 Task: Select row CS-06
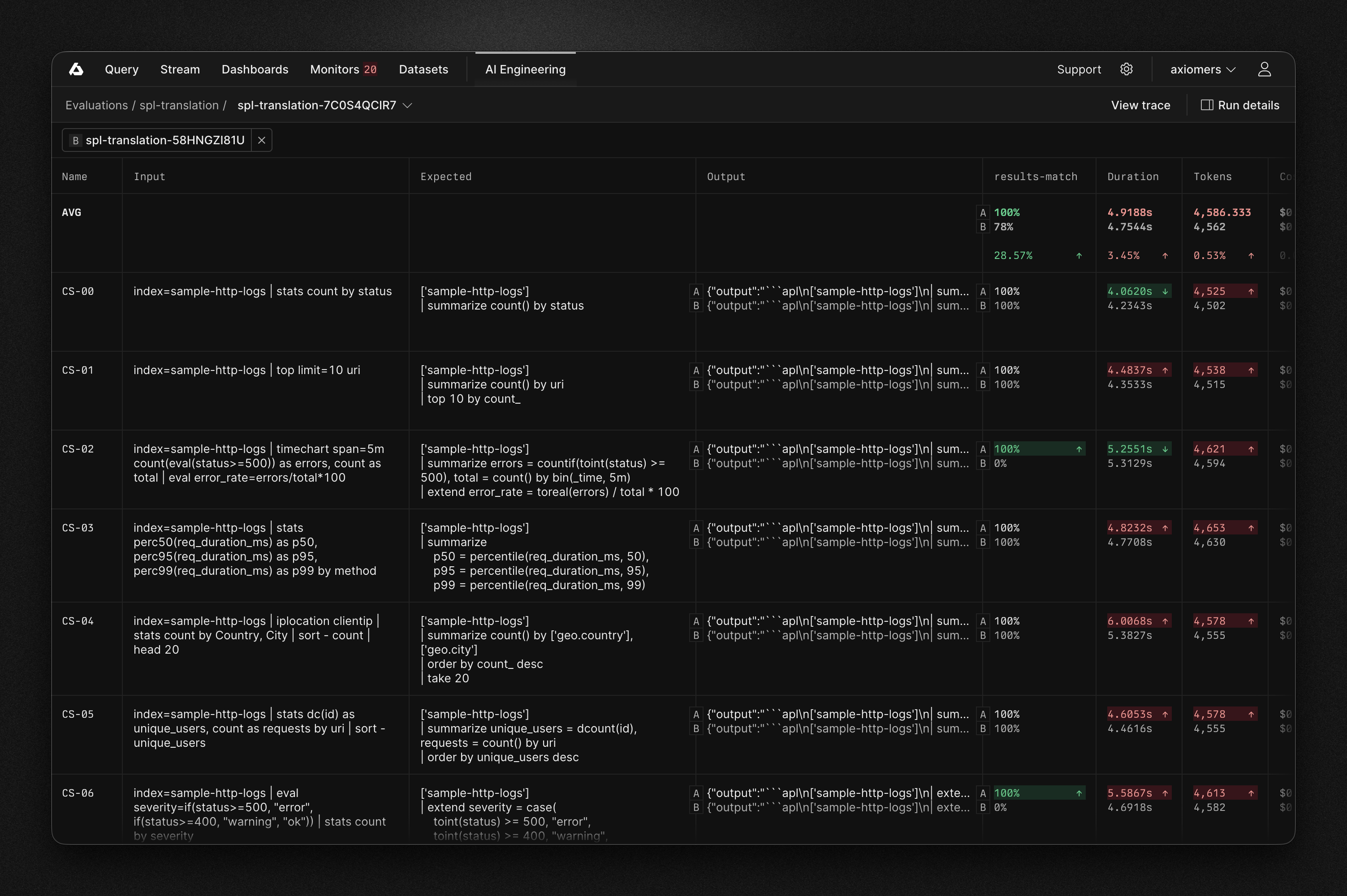78,793
